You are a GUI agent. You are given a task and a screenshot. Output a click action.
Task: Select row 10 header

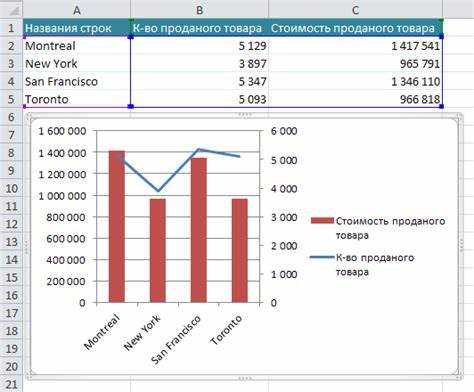(x=11, y=188)
